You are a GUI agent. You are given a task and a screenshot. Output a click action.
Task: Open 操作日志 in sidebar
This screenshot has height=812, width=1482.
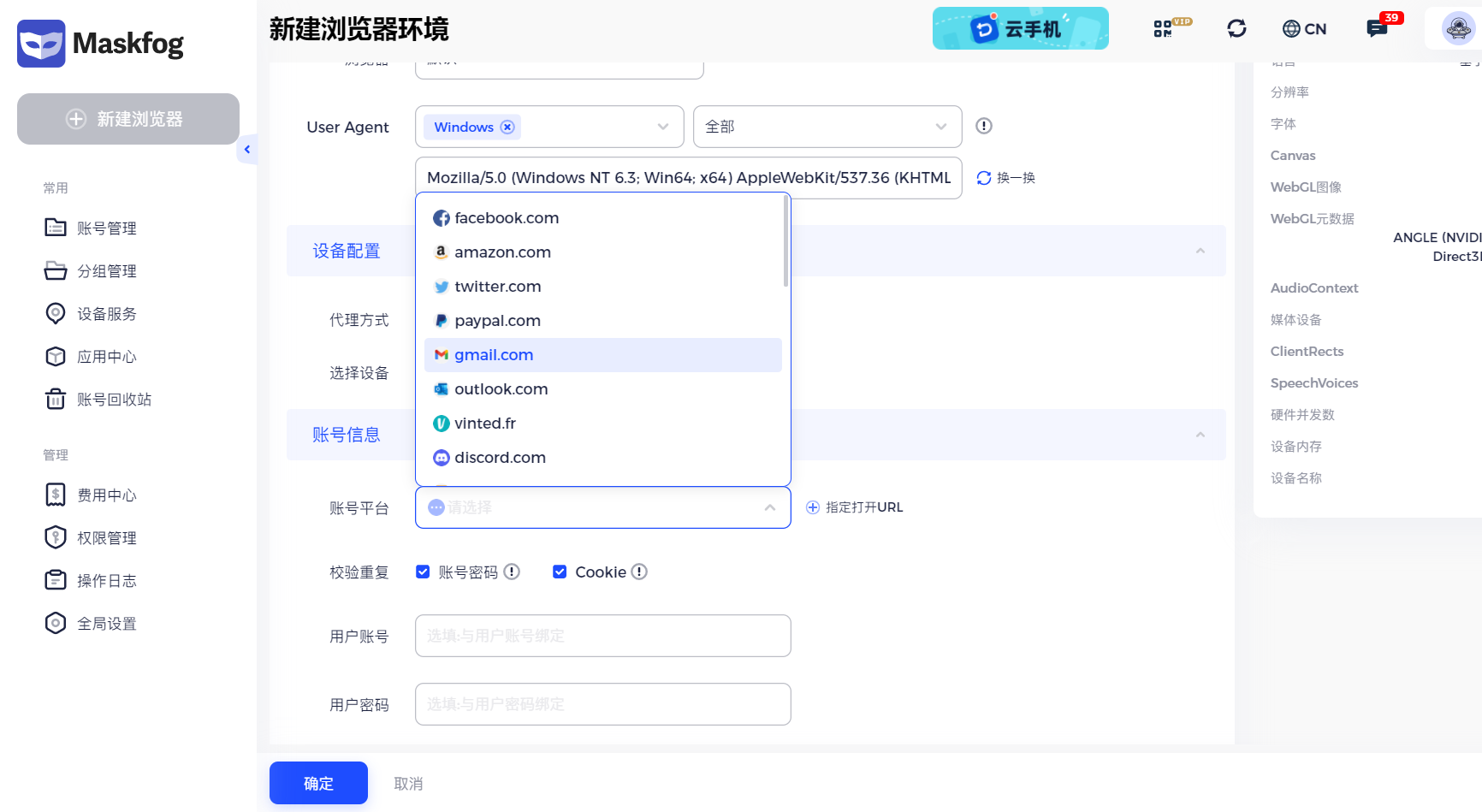tap(90, 580)
